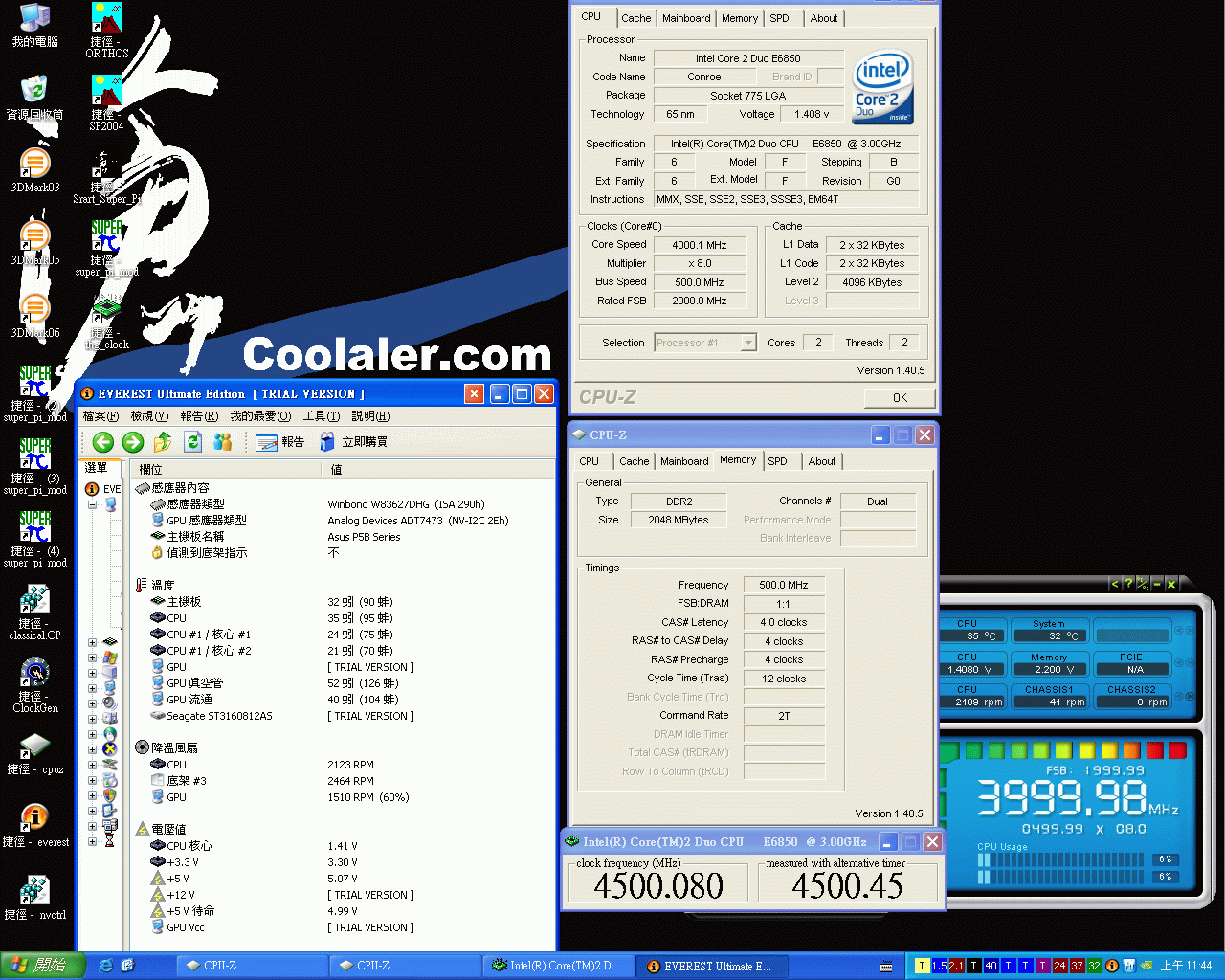
Task: Click Internet Explorer quick launch icon
Action: [105, 966]
